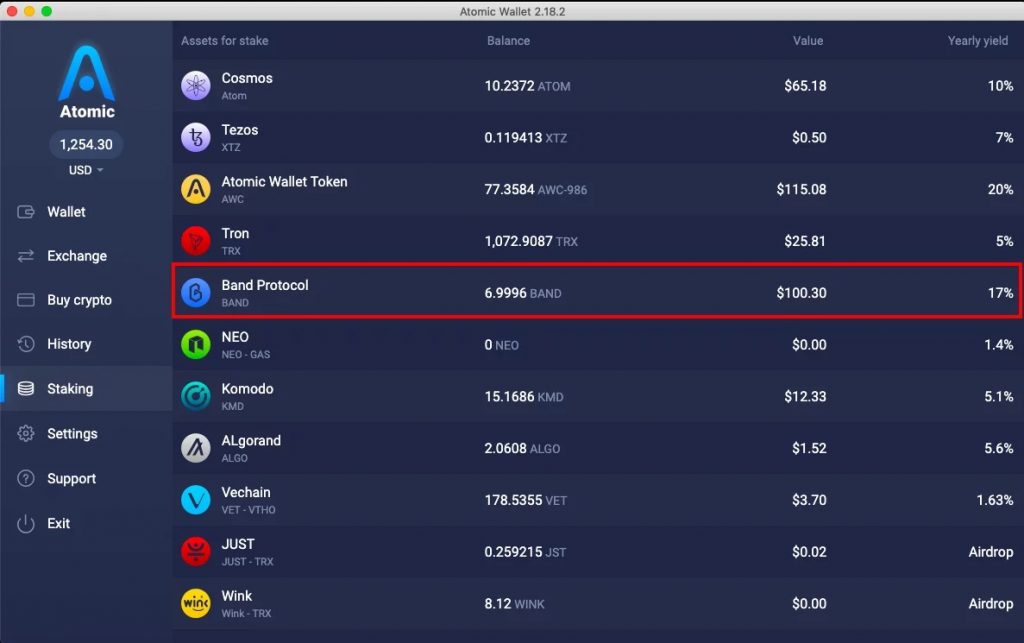Click the Tron coin icon
The width and height of the screenshot is (1024, 643).
click(195, 241)
